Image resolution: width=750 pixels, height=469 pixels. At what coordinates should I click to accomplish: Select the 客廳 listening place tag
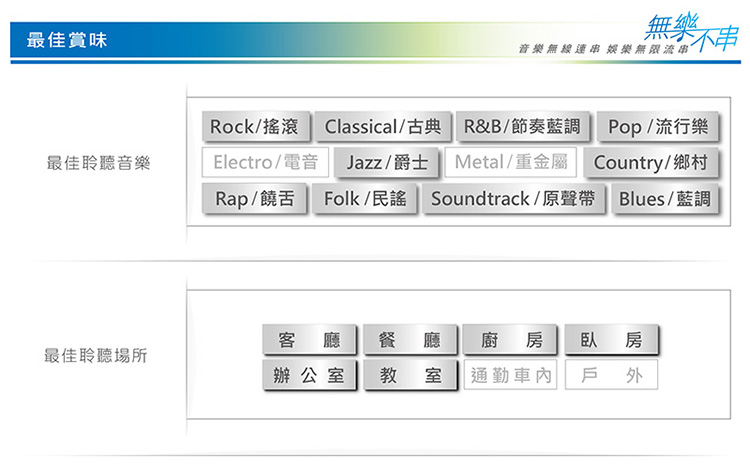tap(309, 339)
